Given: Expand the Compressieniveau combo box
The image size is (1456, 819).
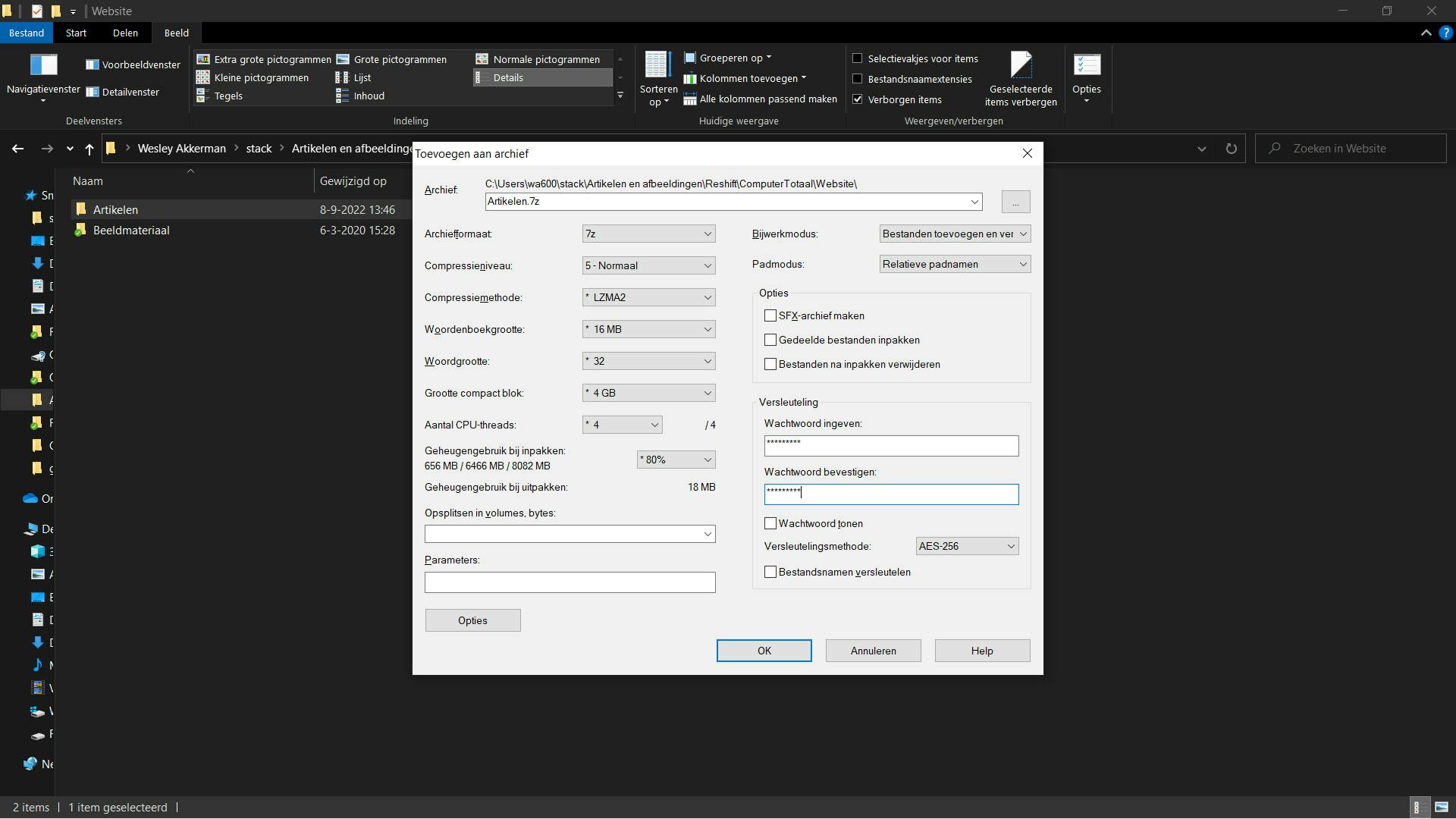Looking at the screenshot, I should tap(648, 265).
